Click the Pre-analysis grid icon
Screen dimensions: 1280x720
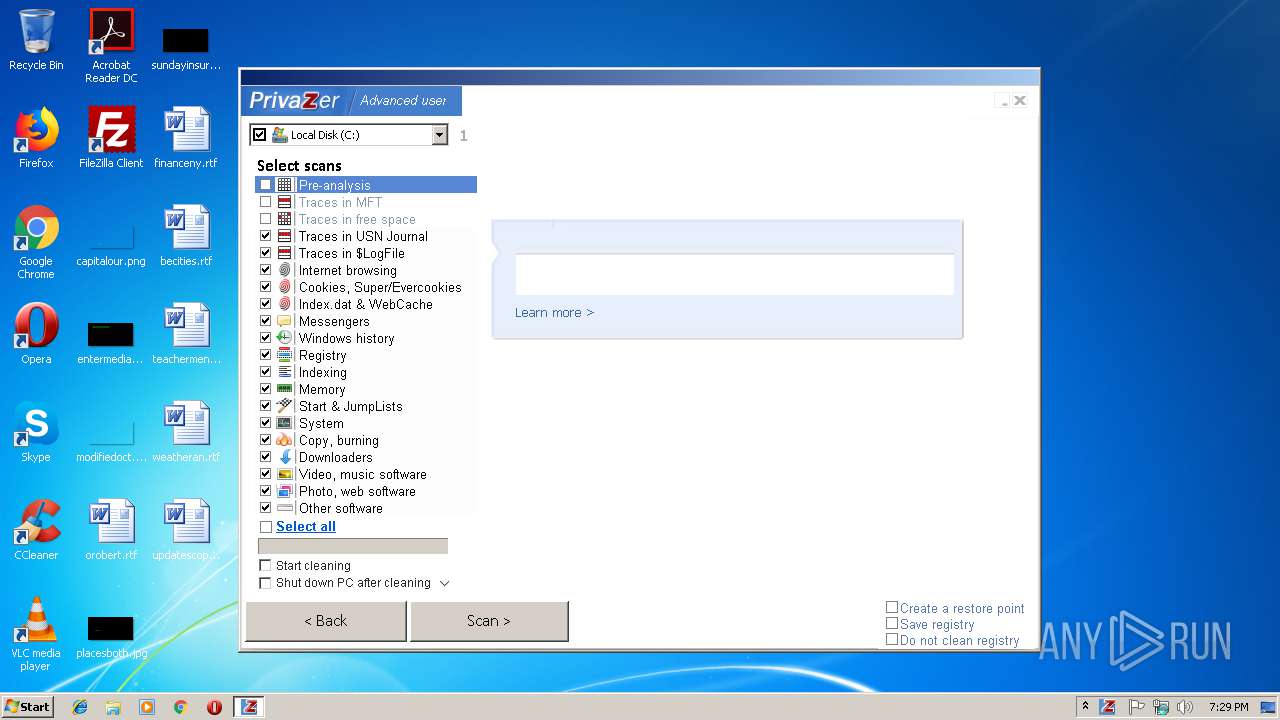(285, 185)
